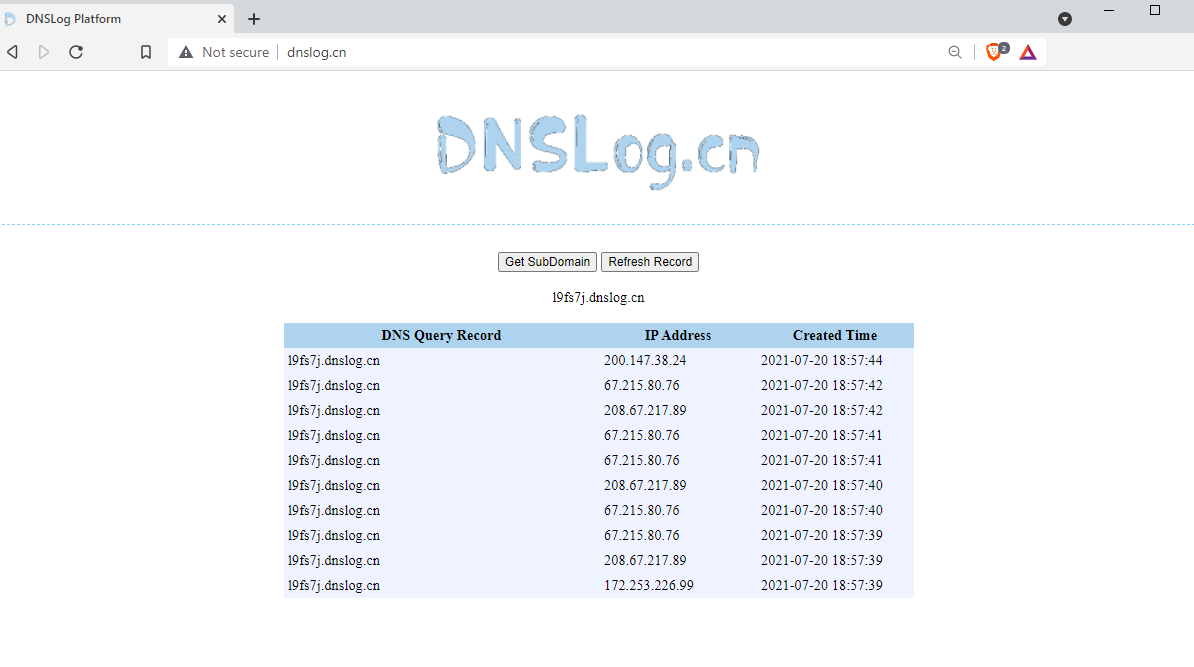The width and height of the screenshot is (1194, 667).
Task: Reload the dnslog.cn page
Action: click(76, 52)
